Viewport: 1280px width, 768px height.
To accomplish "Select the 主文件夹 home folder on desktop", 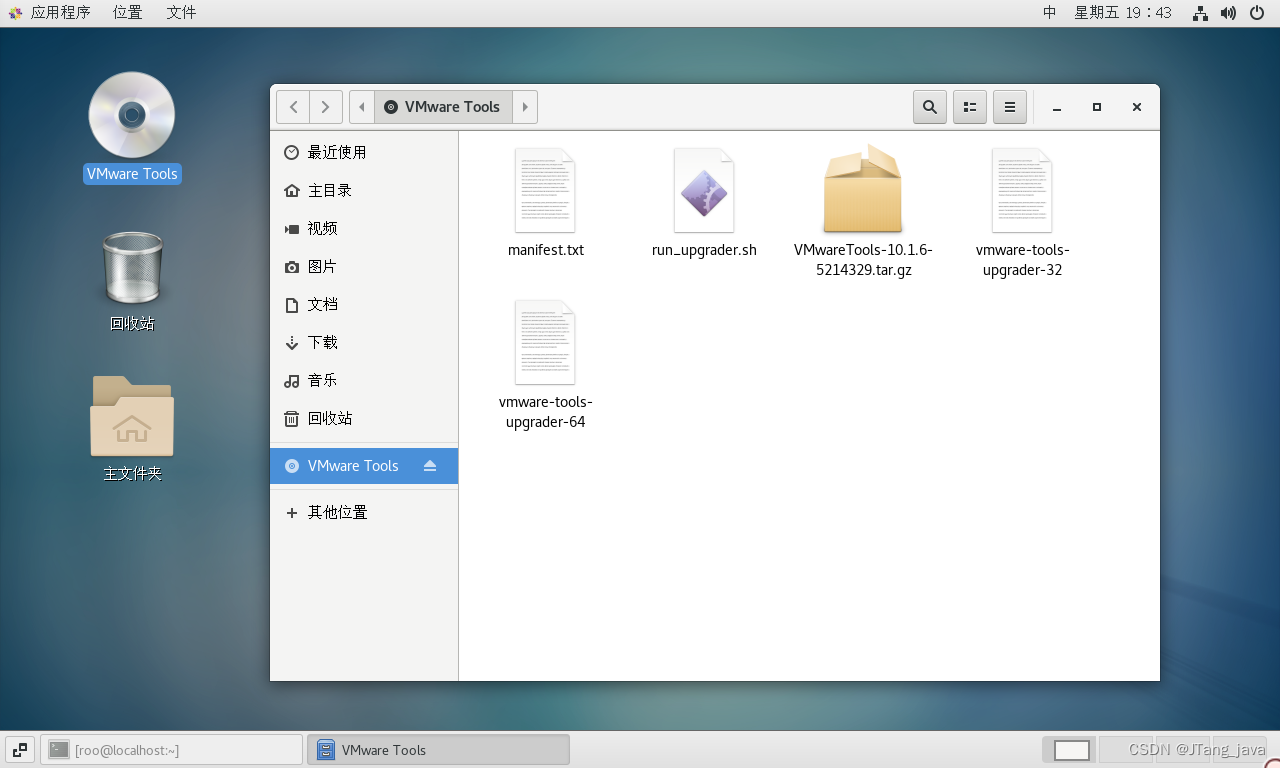I will (x=132, y=415).
